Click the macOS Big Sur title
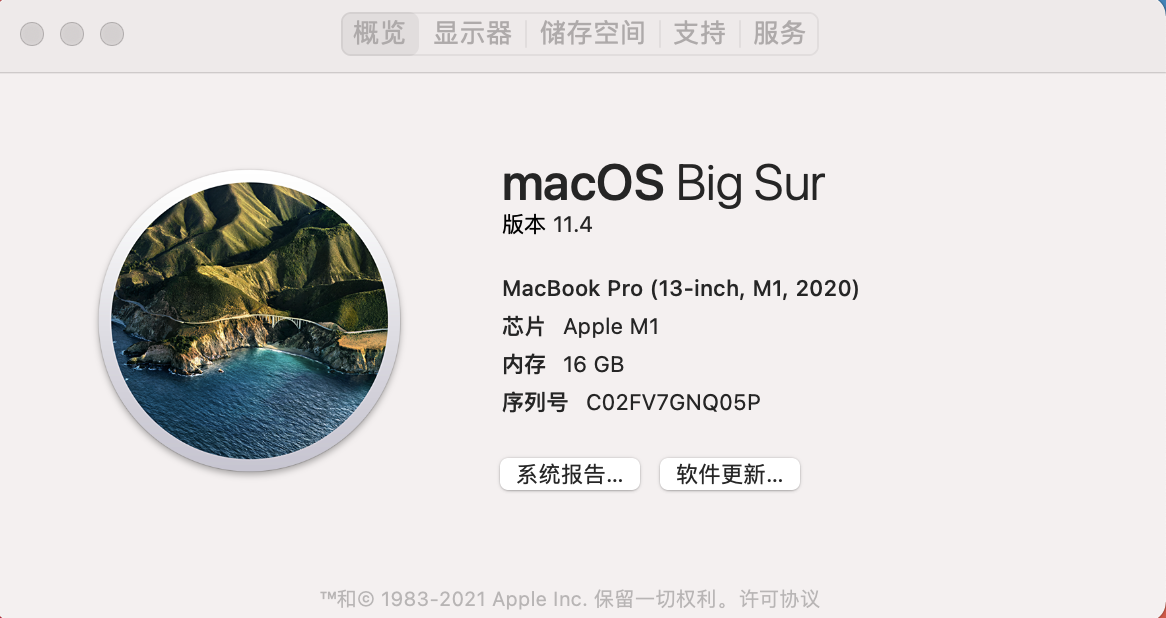The image size is (1166, 618). click(663, 184)
